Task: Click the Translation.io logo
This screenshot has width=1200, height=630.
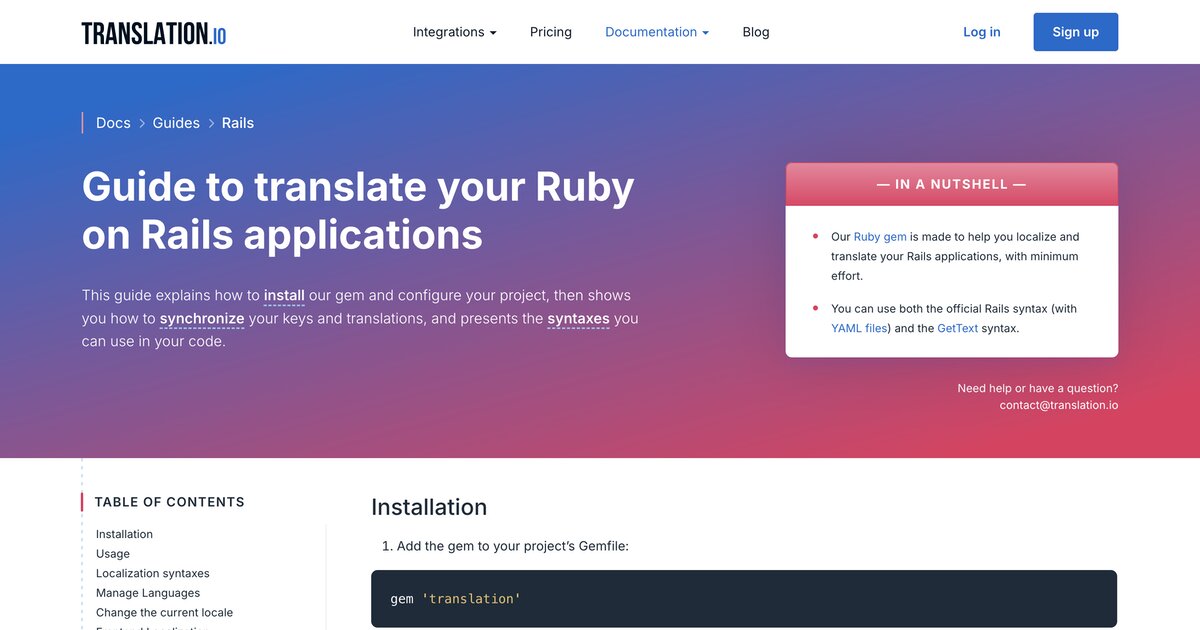Action: 154,33
